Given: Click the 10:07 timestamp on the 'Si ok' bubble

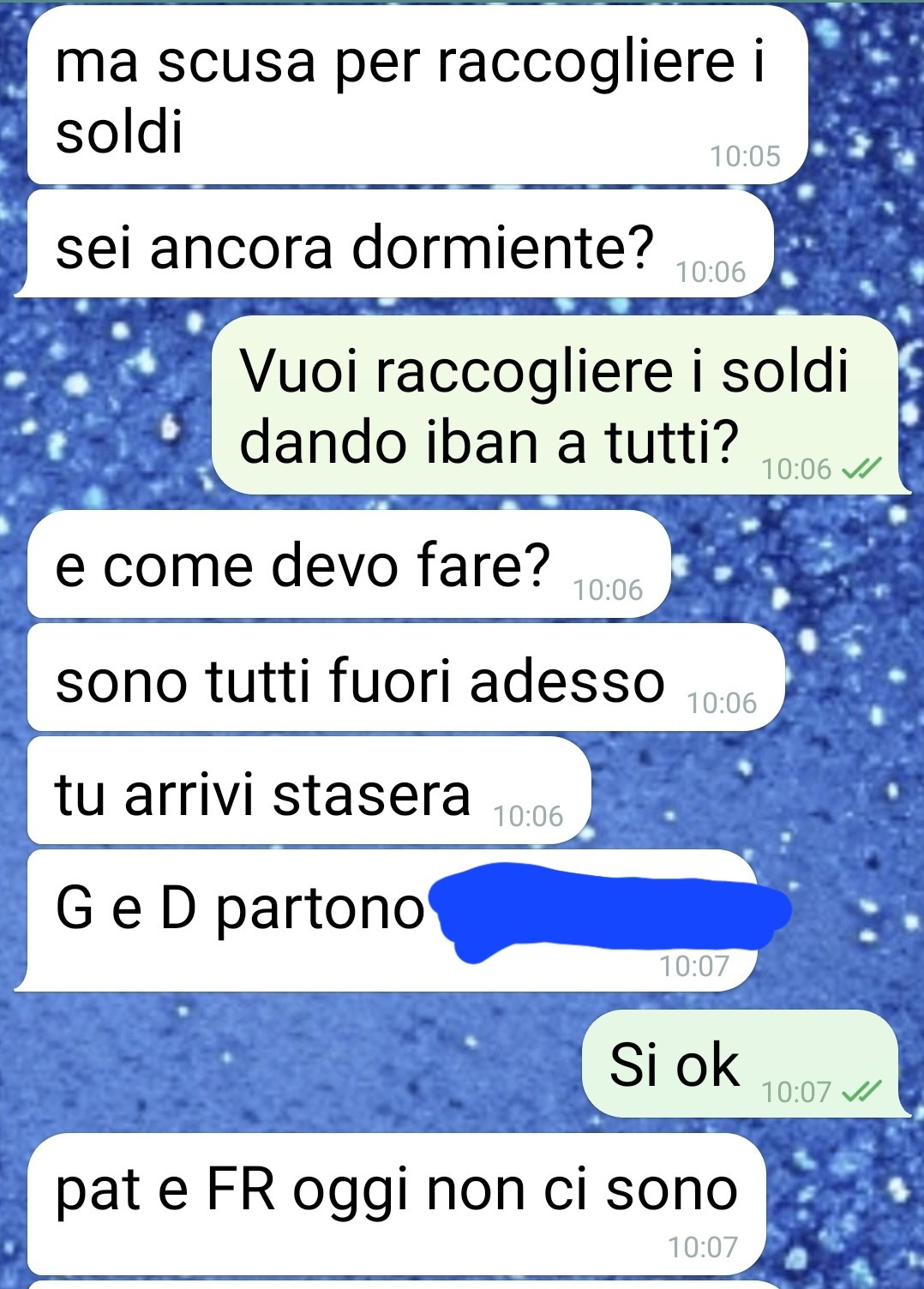Looking at the screenshot, I should click(x=796, y=1092).
